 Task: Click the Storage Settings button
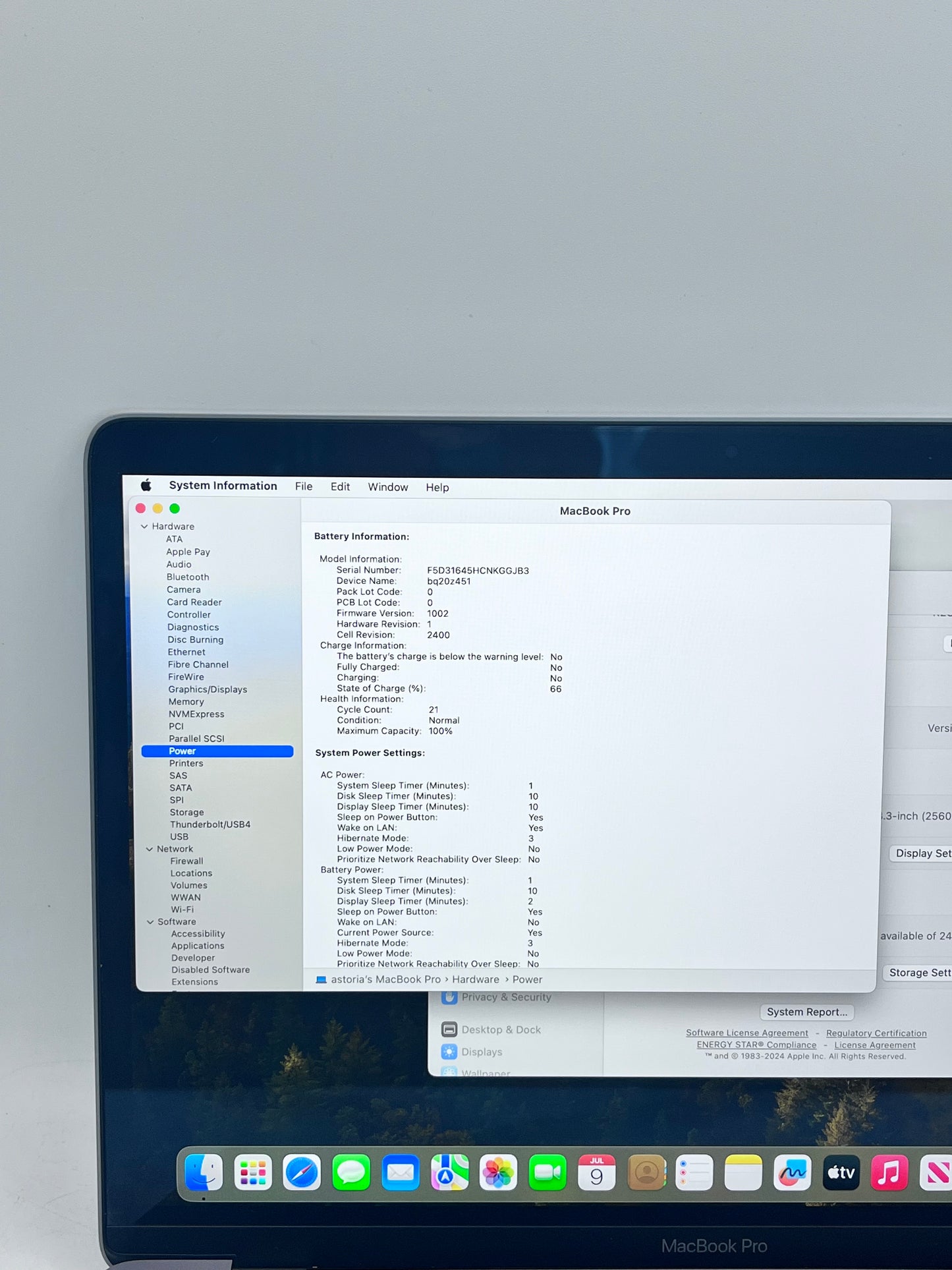tap(918, 973)
